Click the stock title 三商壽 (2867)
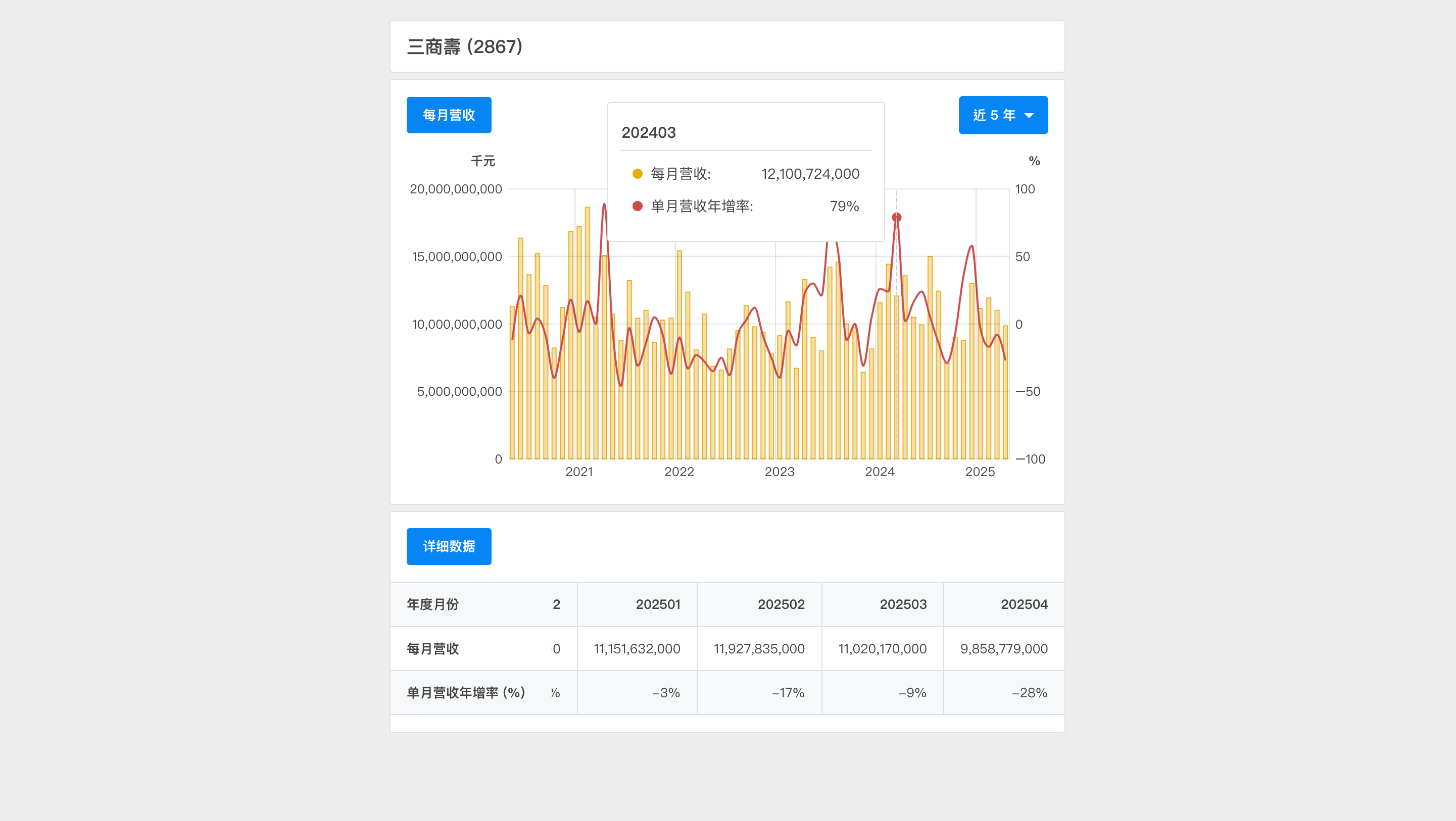 coord(465,47)
